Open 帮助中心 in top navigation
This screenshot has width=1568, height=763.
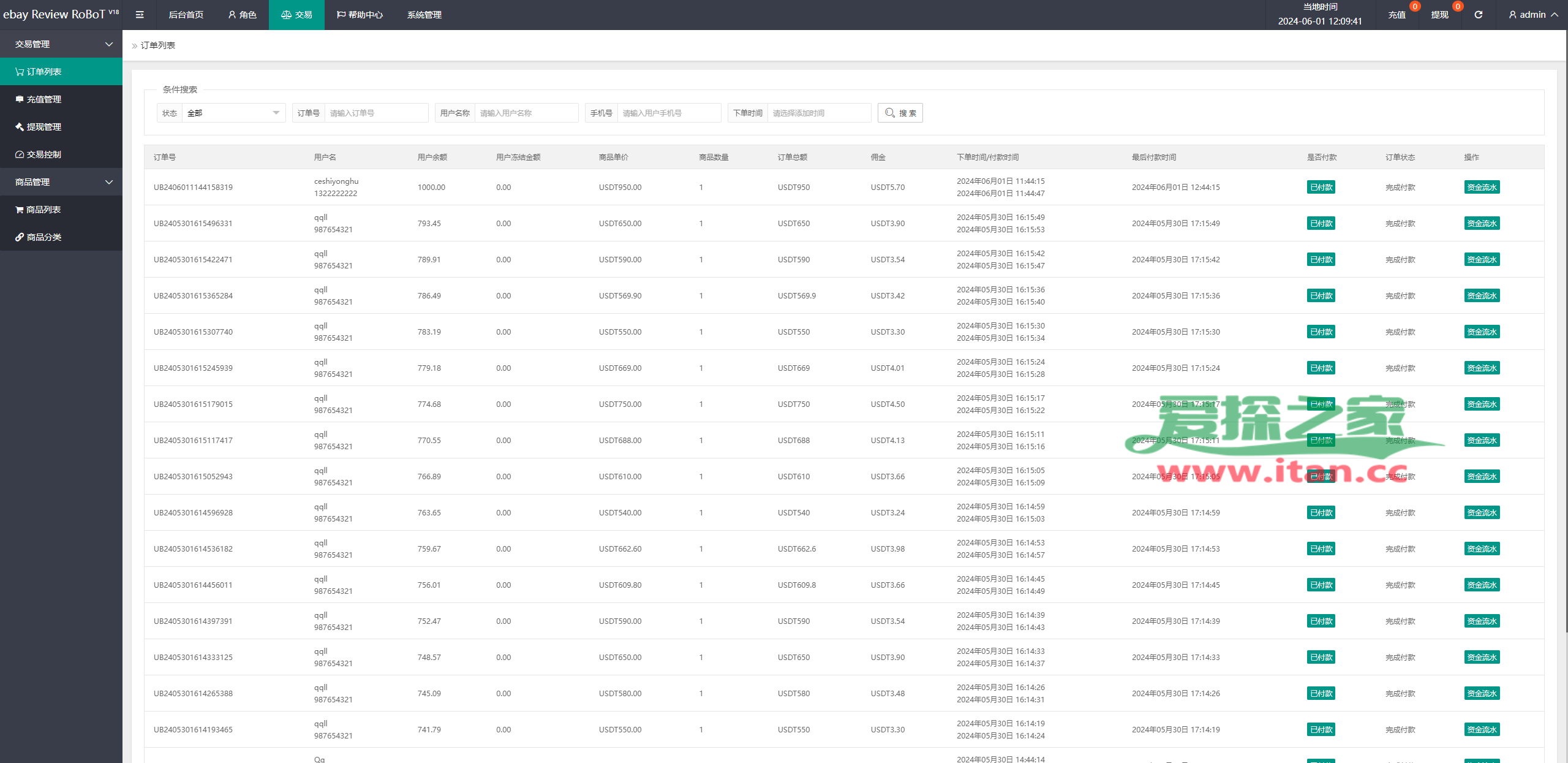point(360,15)
